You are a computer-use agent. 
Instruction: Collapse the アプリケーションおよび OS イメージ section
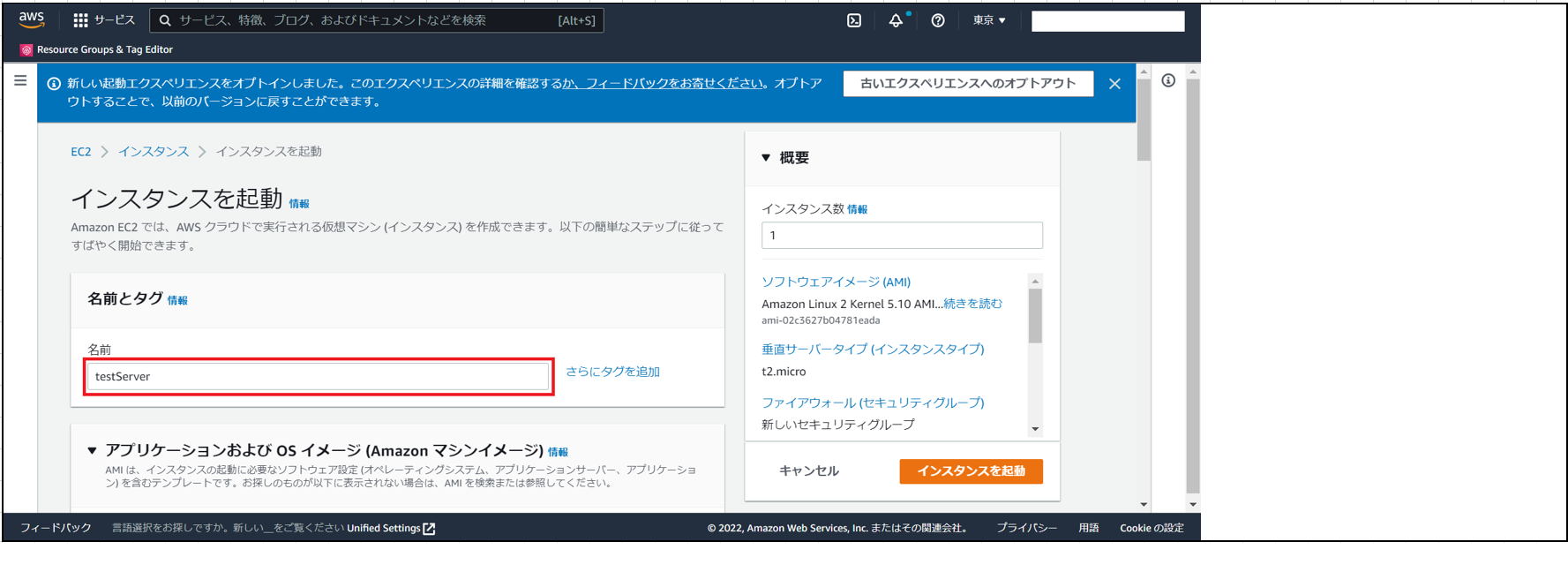(x=92, y=451)
